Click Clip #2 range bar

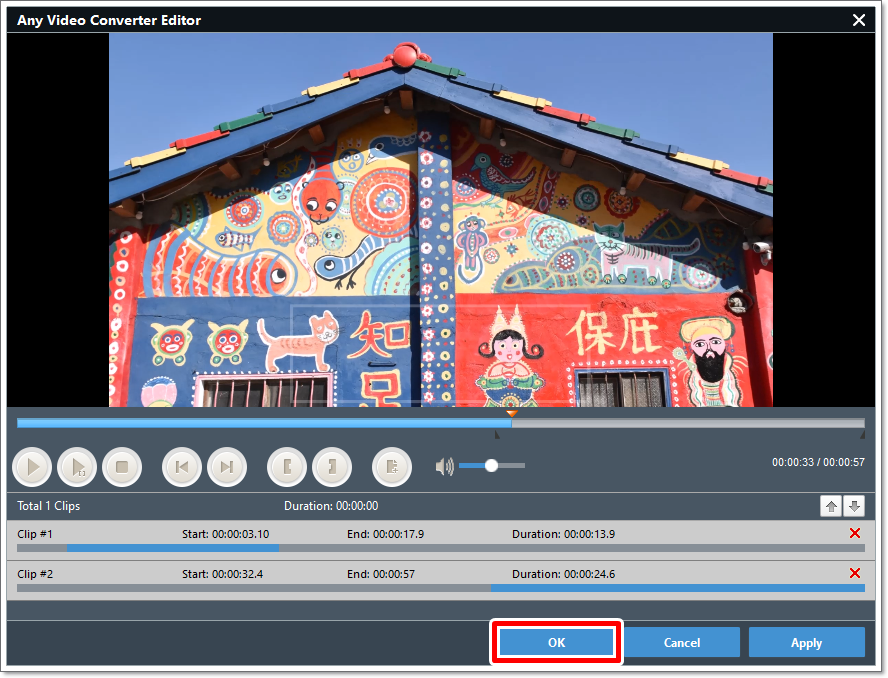pos(441,589)
